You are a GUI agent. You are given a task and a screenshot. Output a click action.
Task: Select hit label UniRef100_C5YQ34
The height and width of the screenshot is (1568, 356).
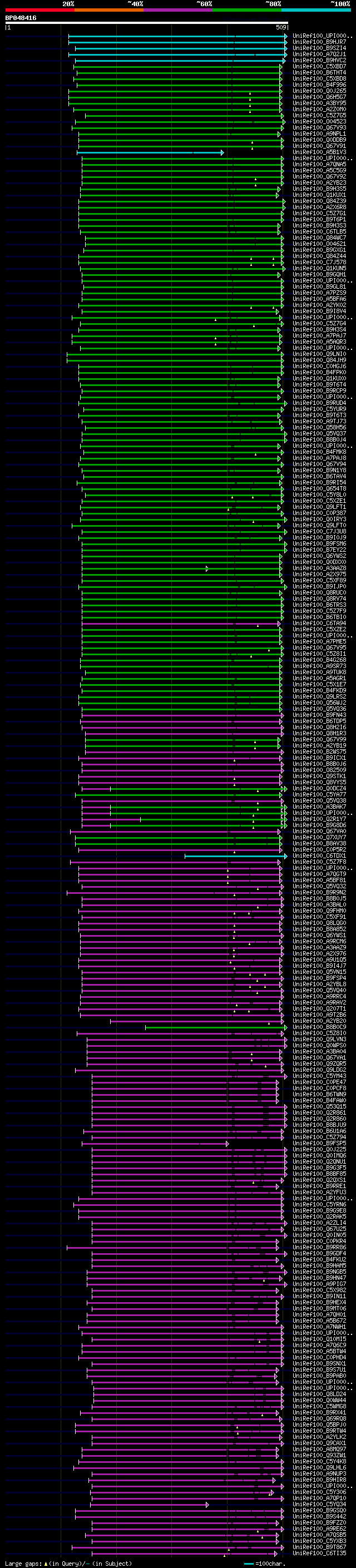(x=319, y=1505)
